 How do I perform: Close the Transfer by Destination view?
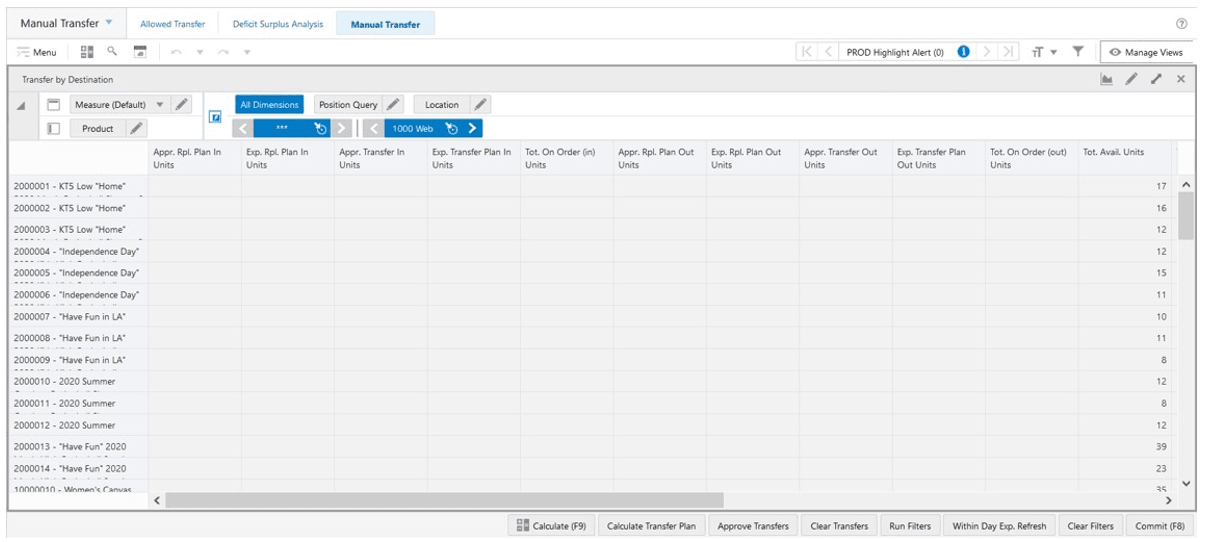1180,79
